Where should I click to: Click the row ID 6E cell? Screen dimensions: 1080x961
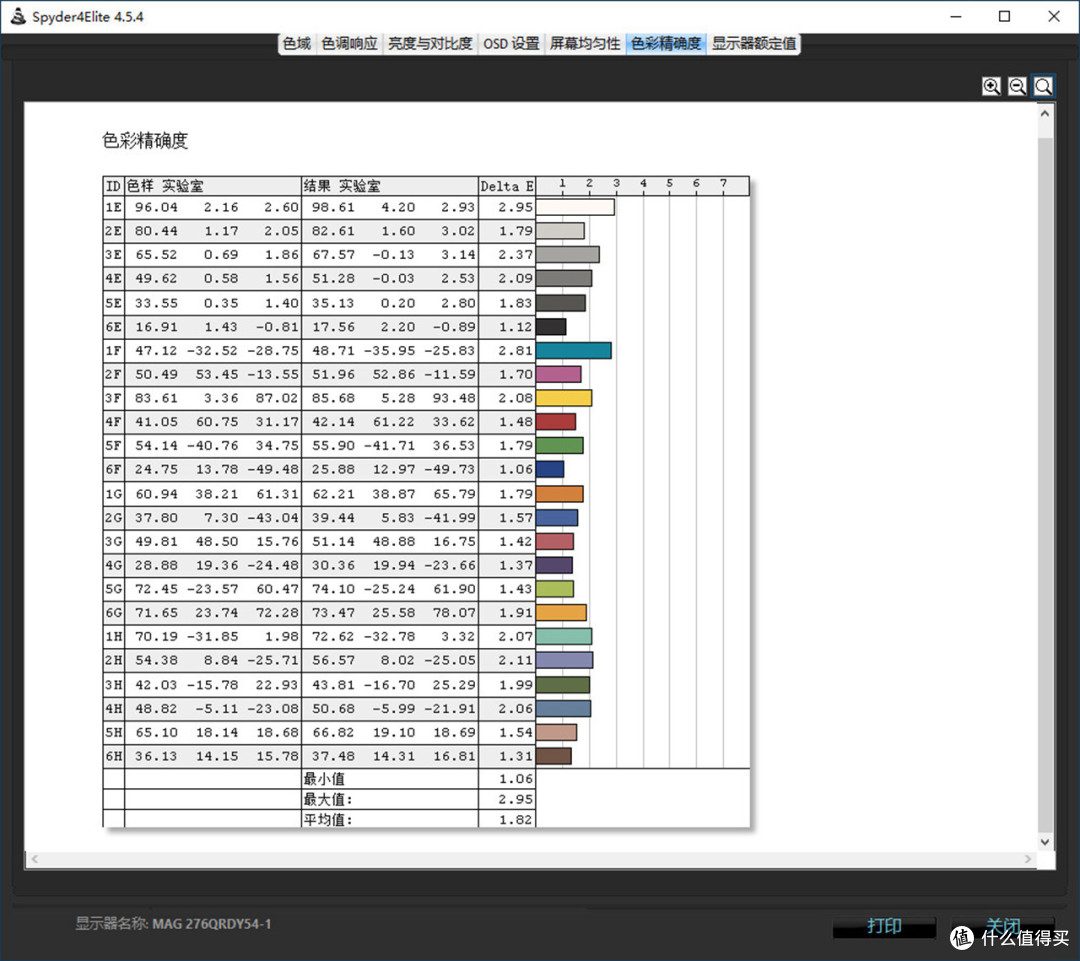point(114,327)
